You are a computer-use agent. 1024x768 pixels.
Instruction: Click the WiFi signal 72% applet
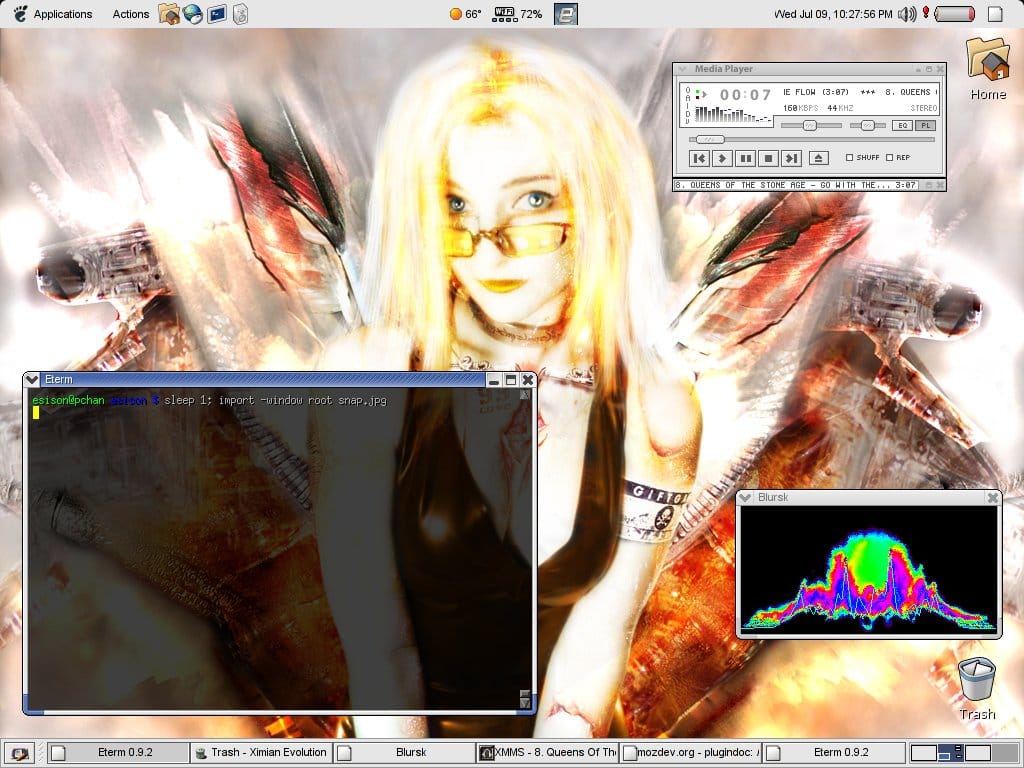[517, 14]
